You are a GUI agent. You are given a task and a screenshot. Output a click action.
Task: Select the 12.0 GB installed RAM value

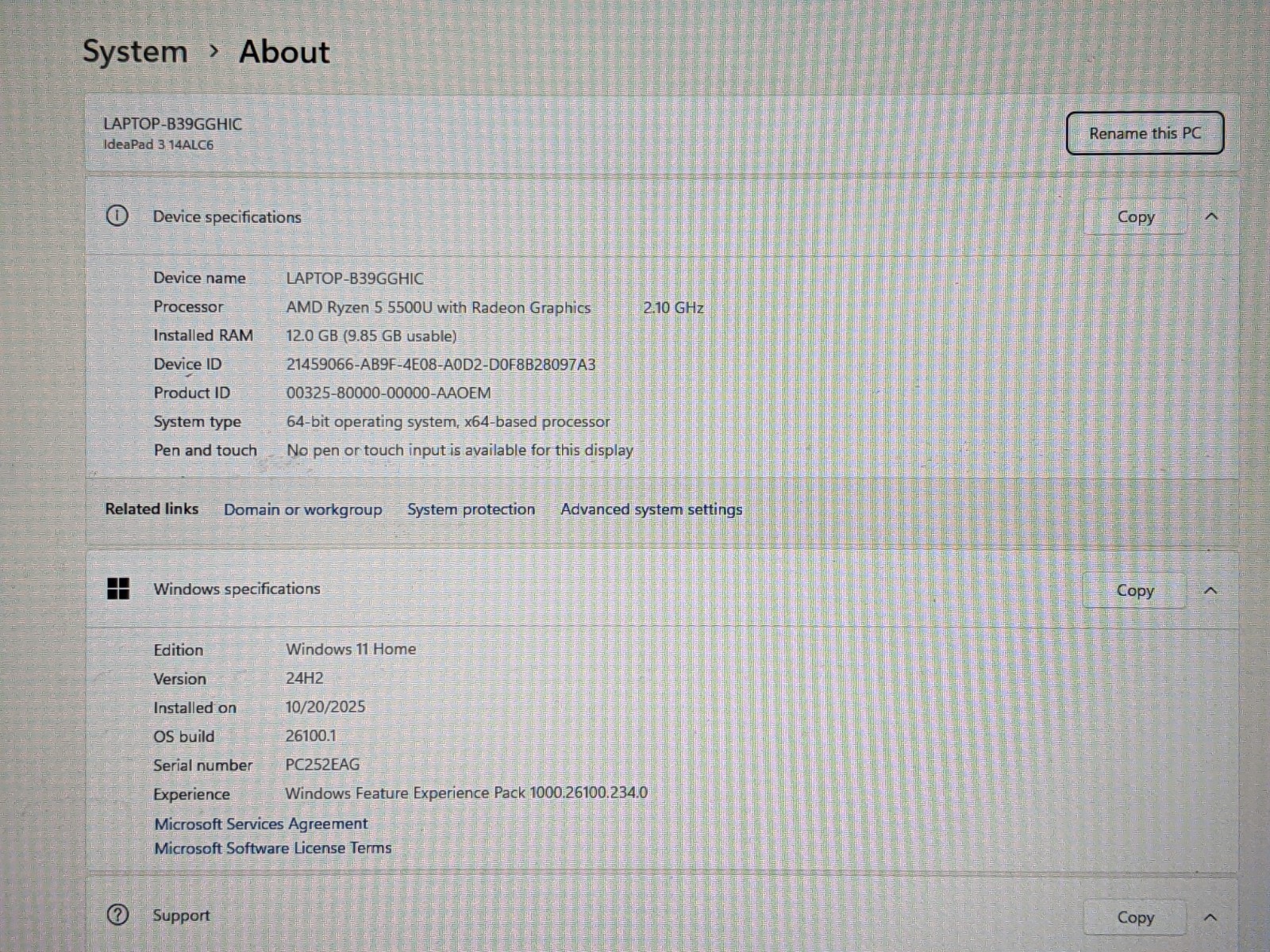pyautogui.click(x=371, y=336)
